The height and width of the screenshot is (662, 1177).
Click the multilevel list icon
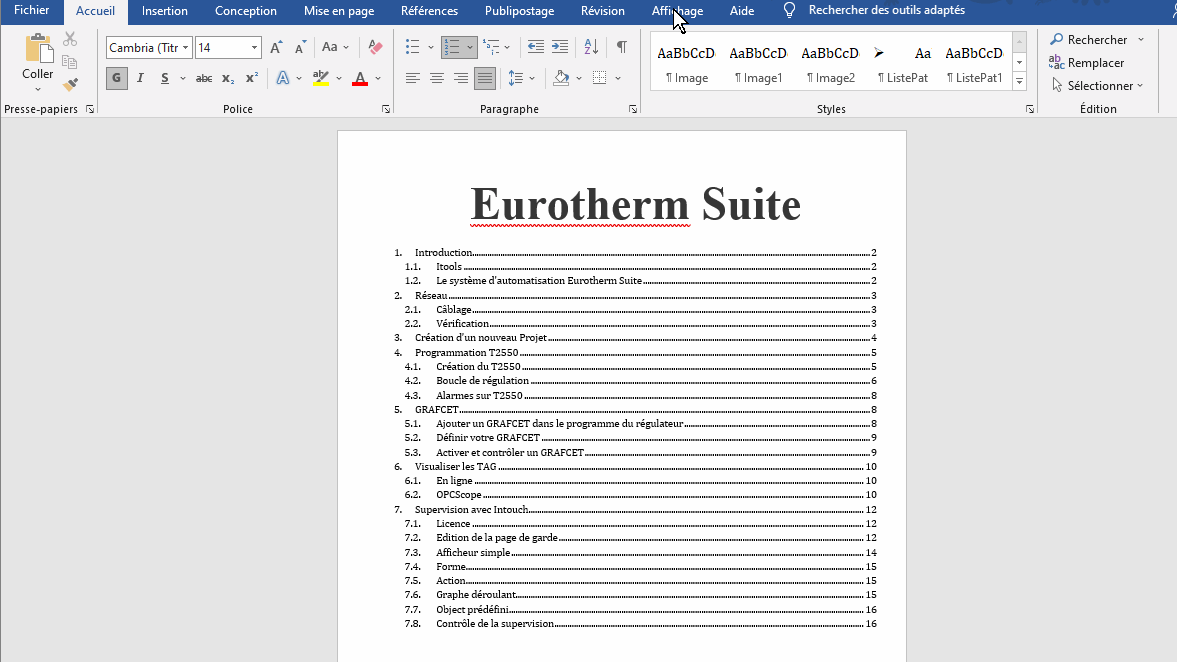[x=491, y=47]
